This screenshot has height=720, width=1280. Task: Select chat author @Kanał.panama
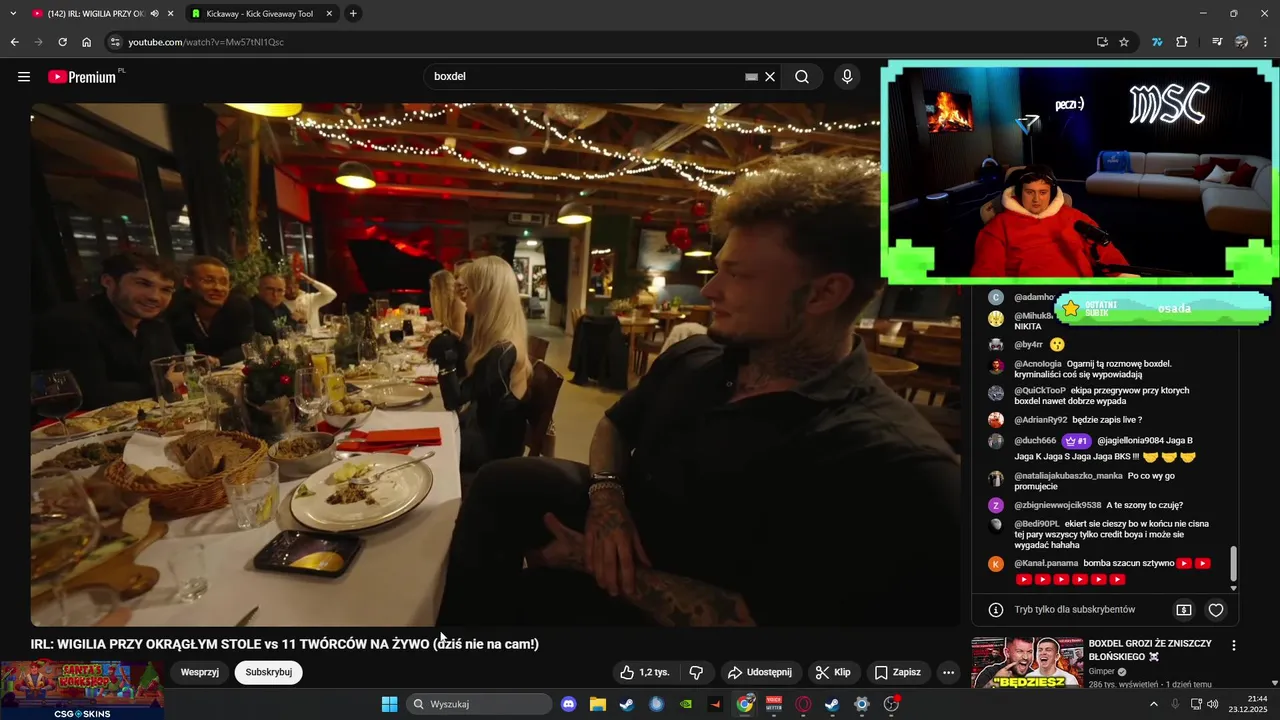(1048, 563)
